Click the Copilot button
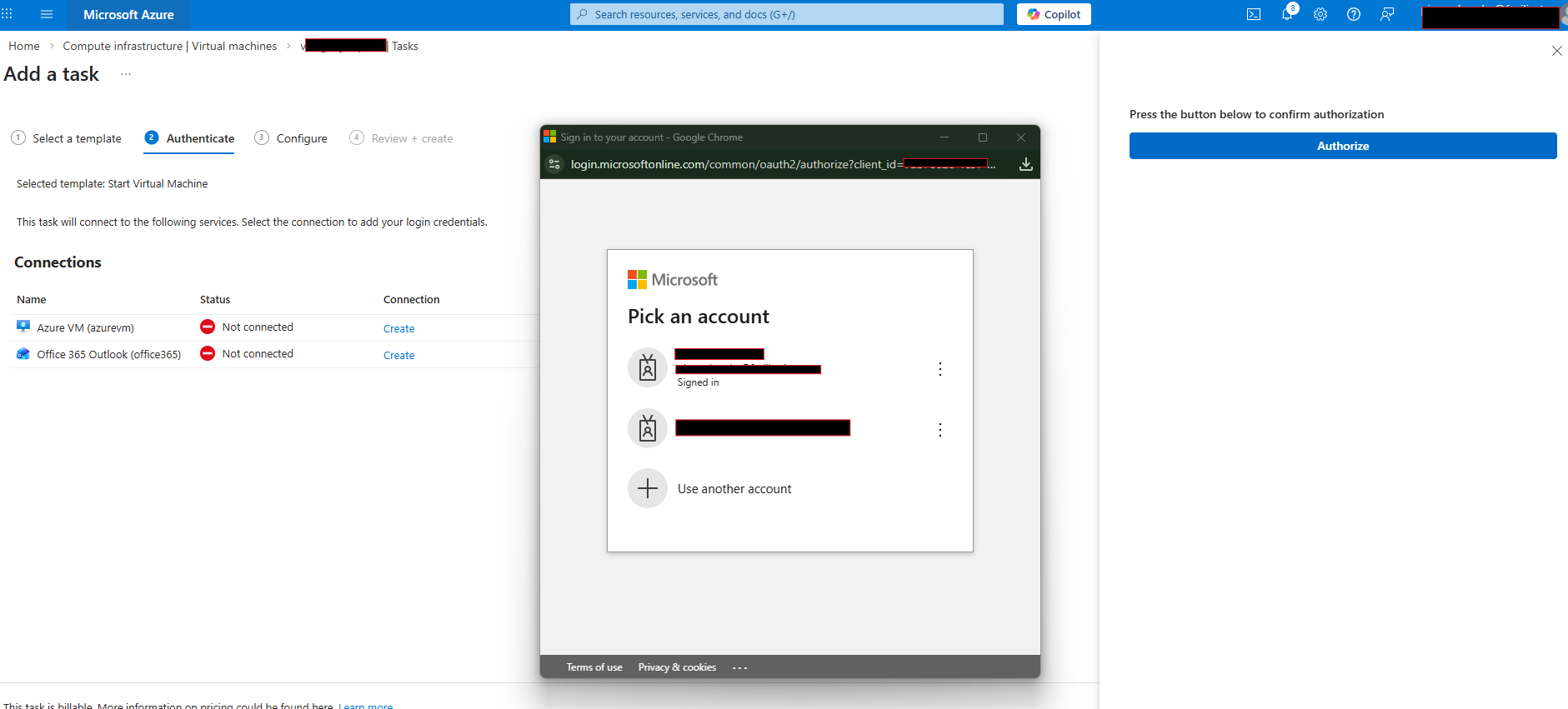 [x=1054, y=14]
